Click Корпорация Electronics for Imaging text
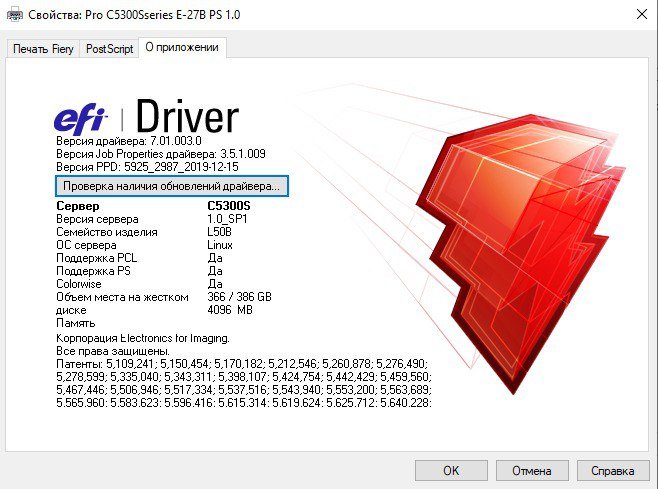 143,338
